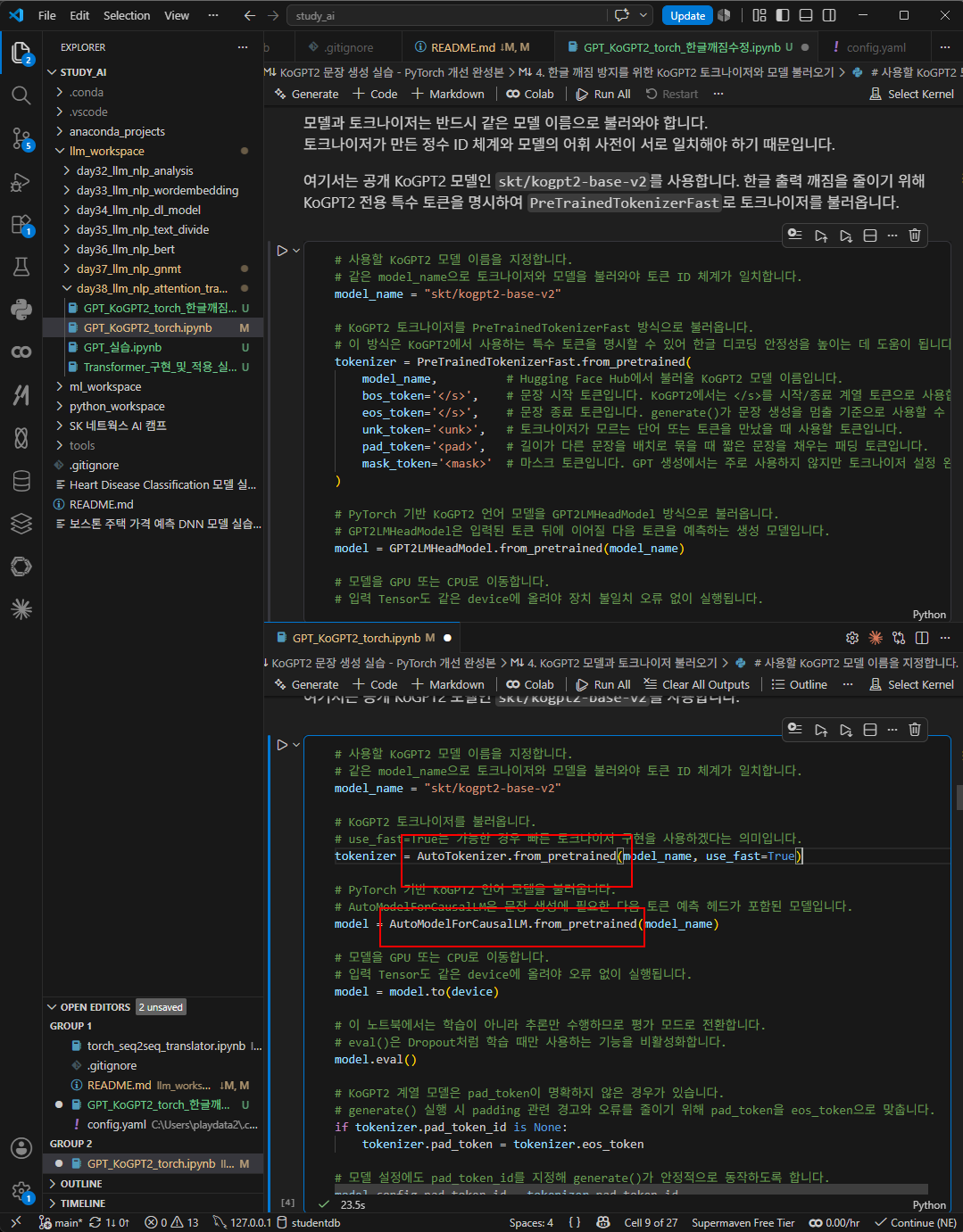This screenshot has height=1232, width=963.
Task: Toggle the bottom panel visibility
Action: click(x=806, y=15)
